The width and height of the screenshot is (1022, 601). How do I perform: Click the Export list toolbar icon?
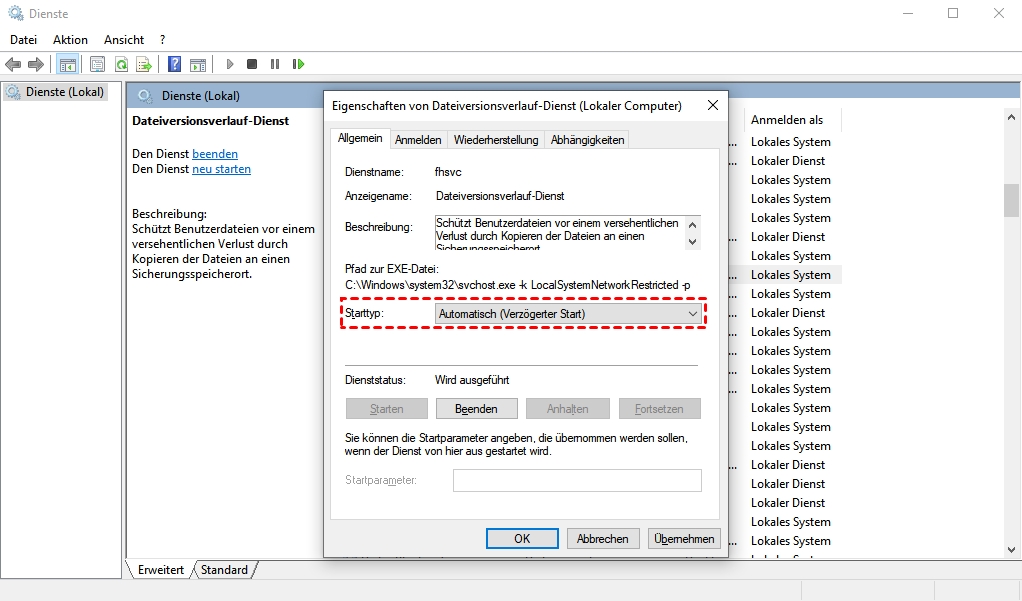[144, 65]
